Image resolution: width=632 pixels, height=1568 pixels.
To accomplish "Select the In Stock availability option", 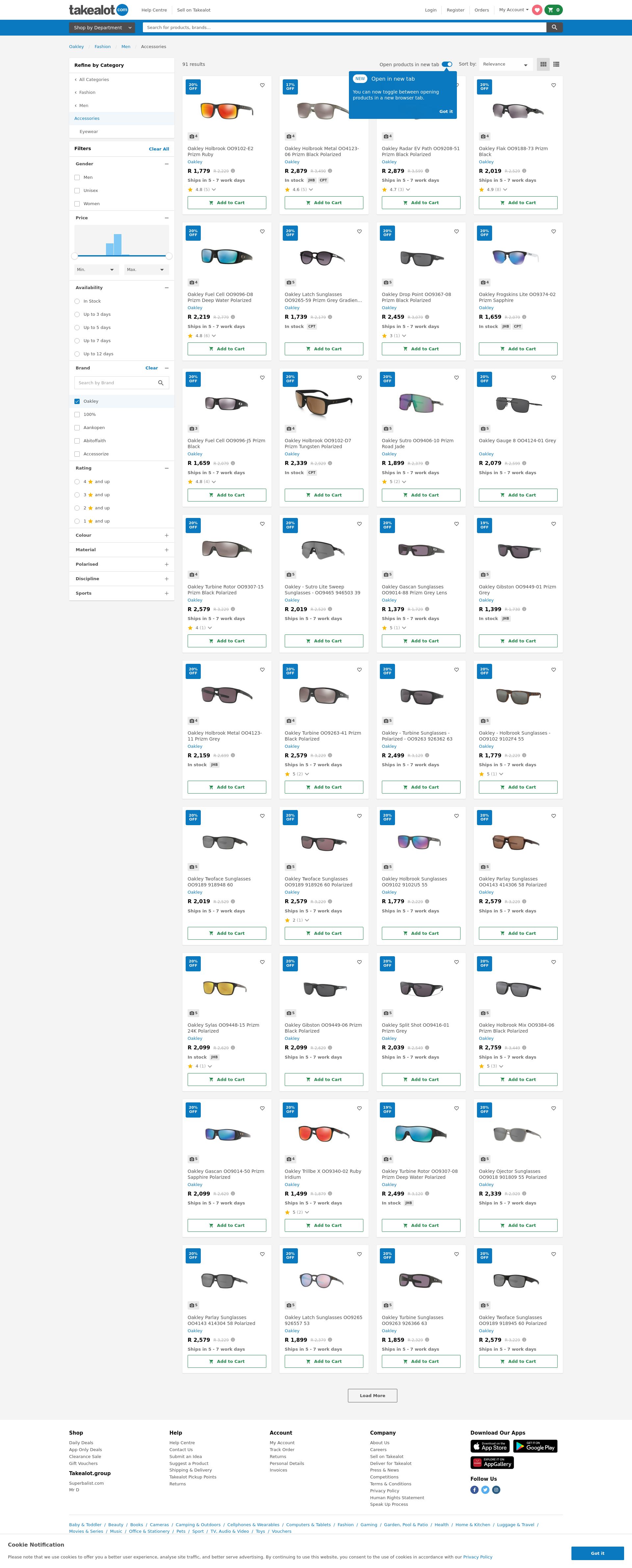I will click(77, 301).
